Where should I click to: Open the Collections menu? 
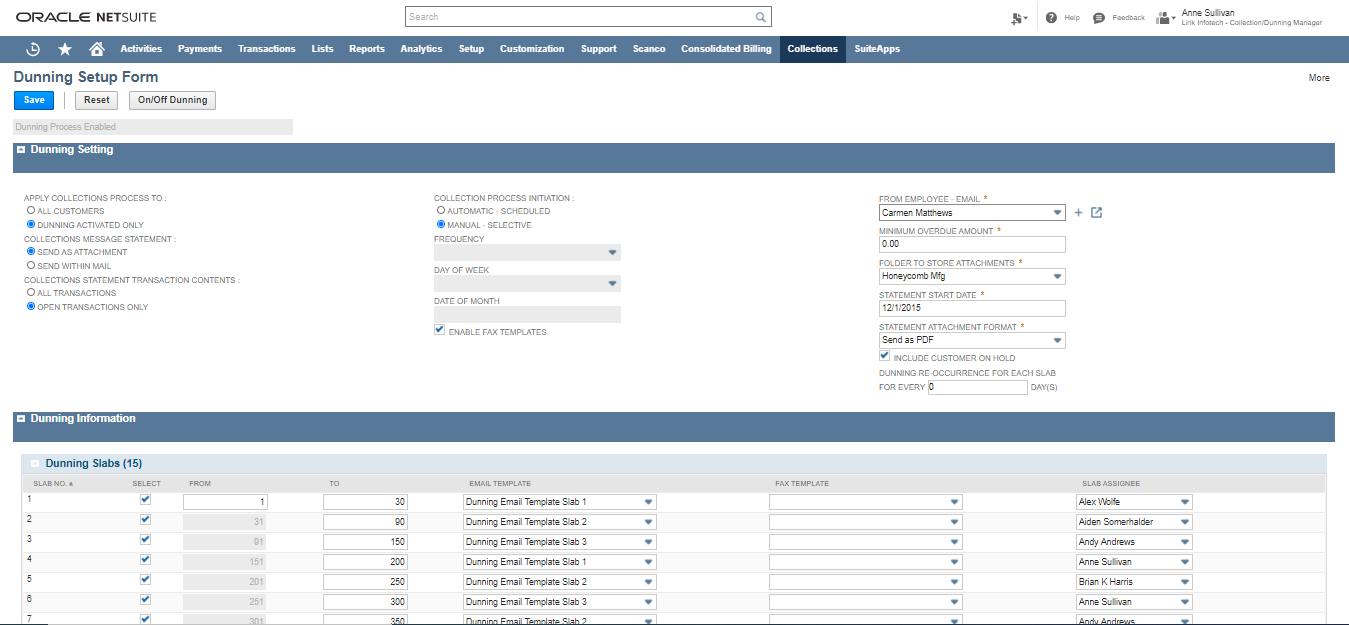coord(812,49)
